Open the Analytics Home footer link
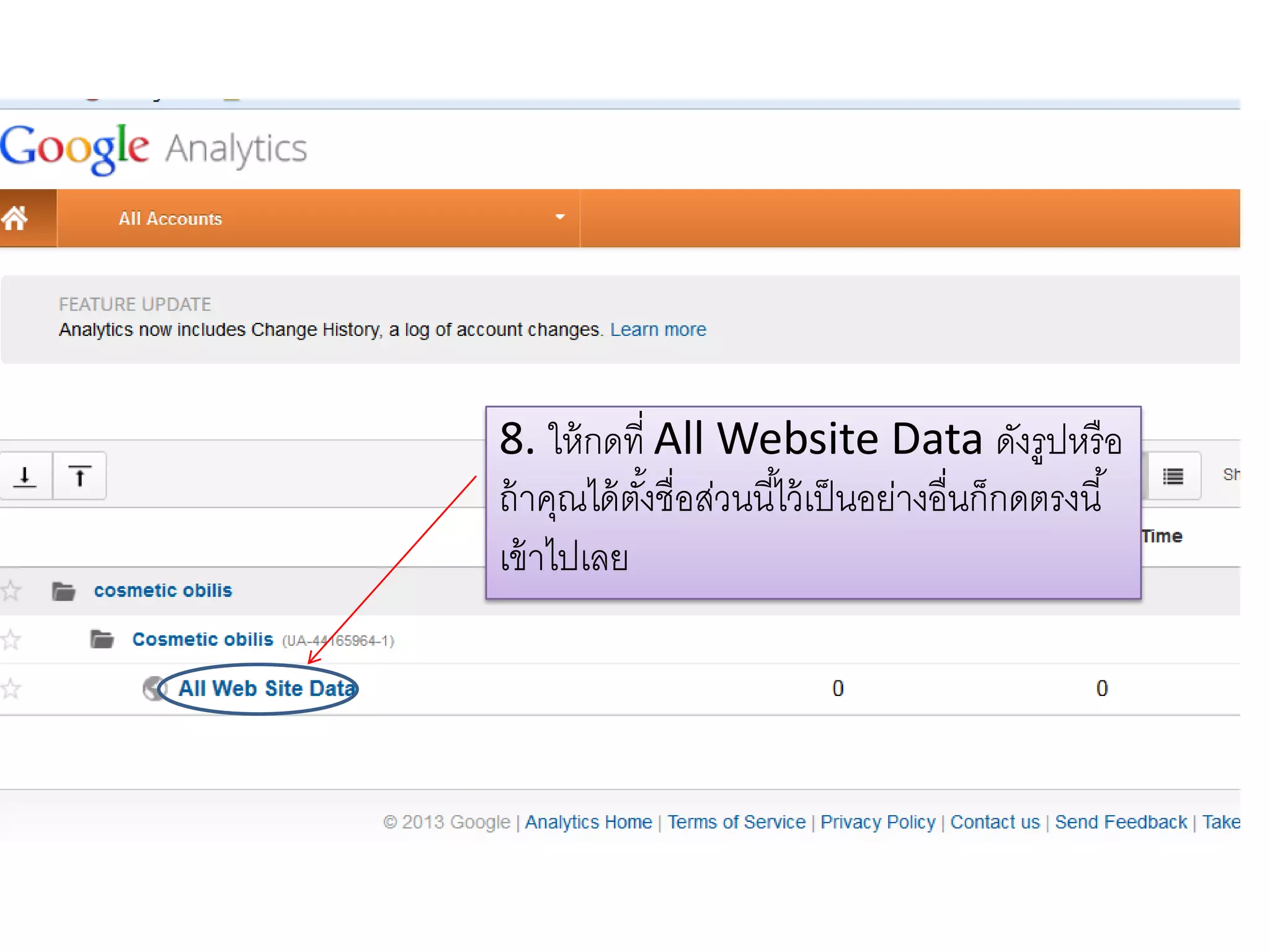This screenshot has width=1270, height=952. point(588,822)
